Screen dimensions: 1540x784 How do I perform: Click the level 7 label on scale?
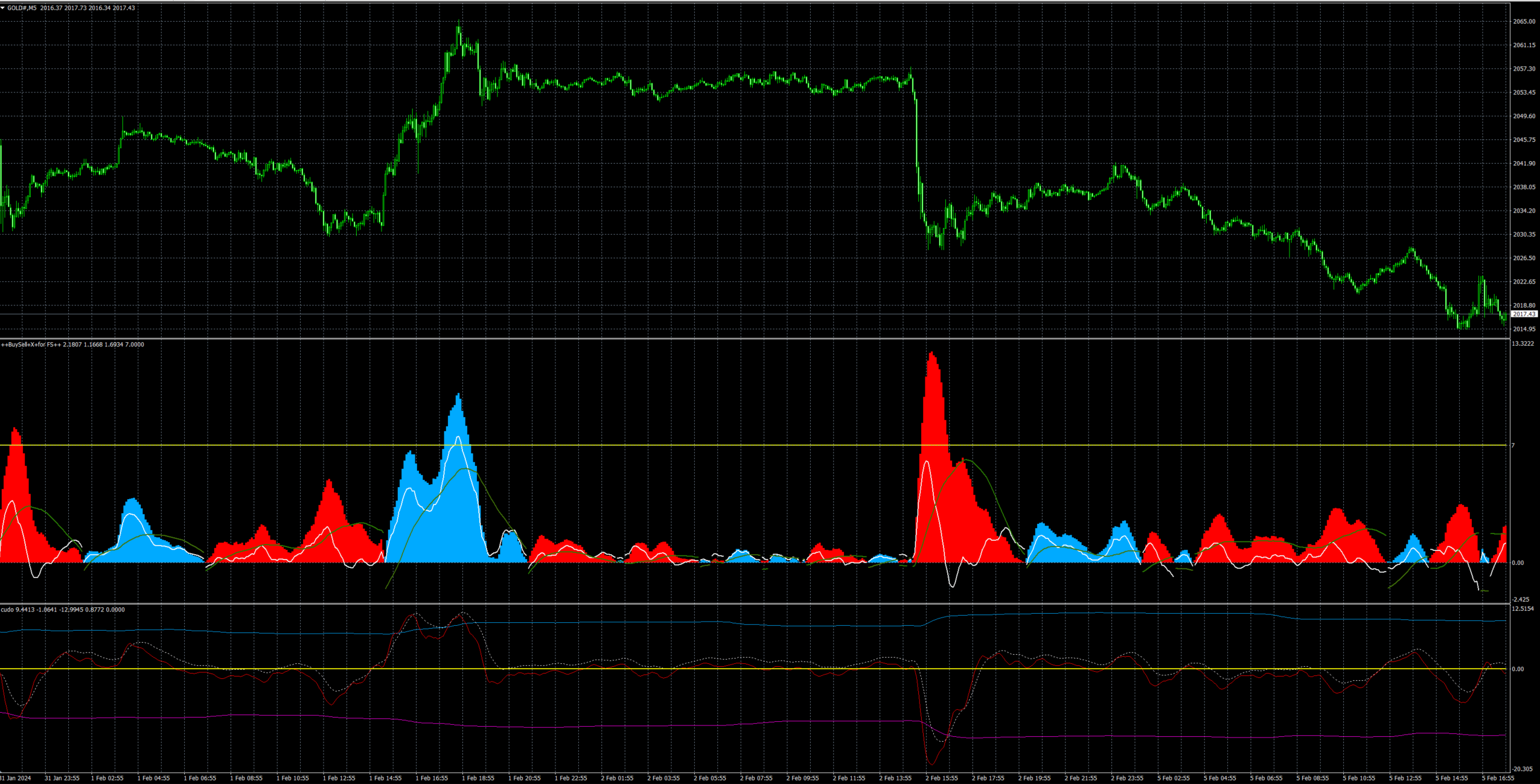(1513, 445)
